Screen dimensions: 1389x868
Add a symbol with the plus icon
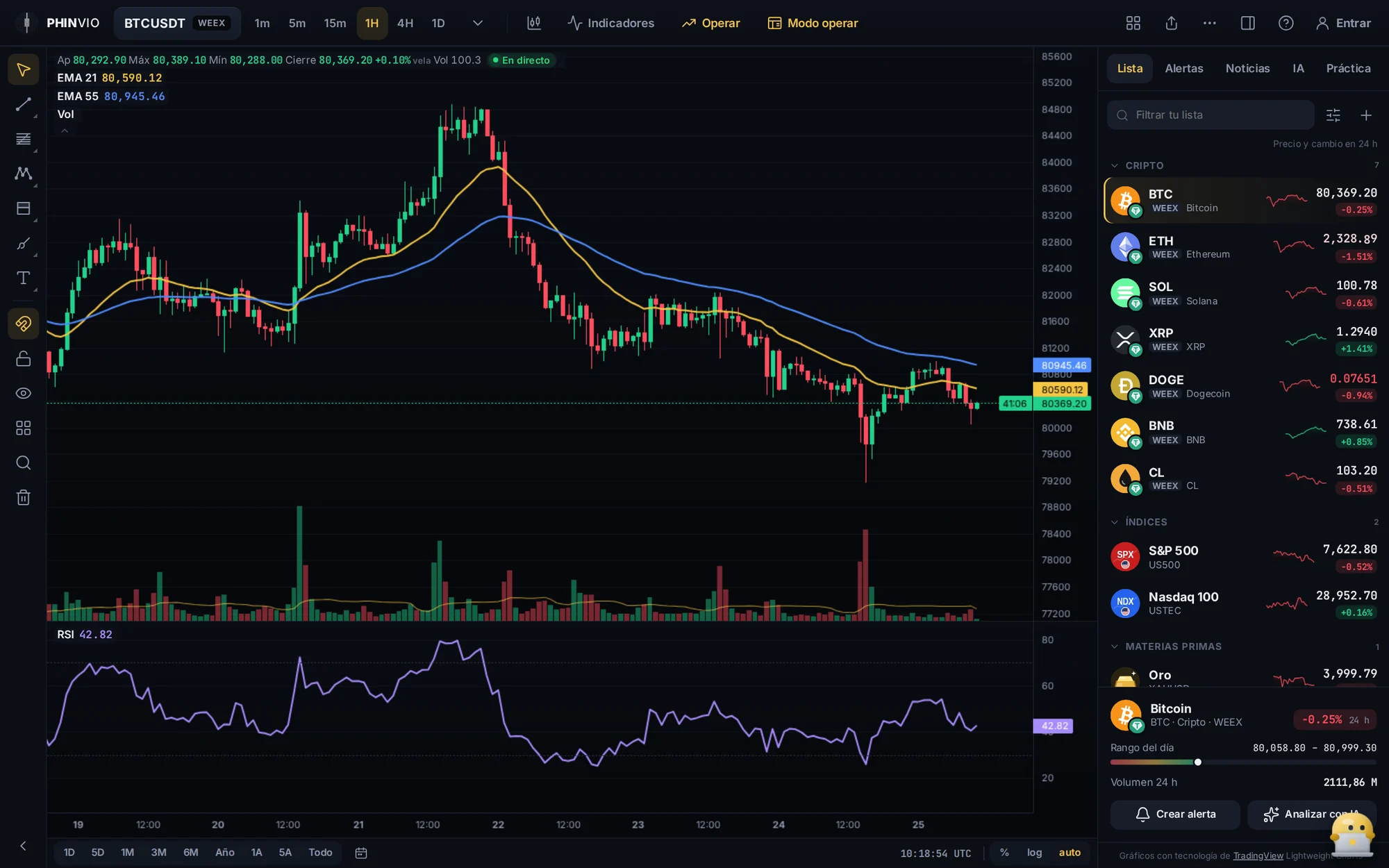click(x=1365, y=115)
